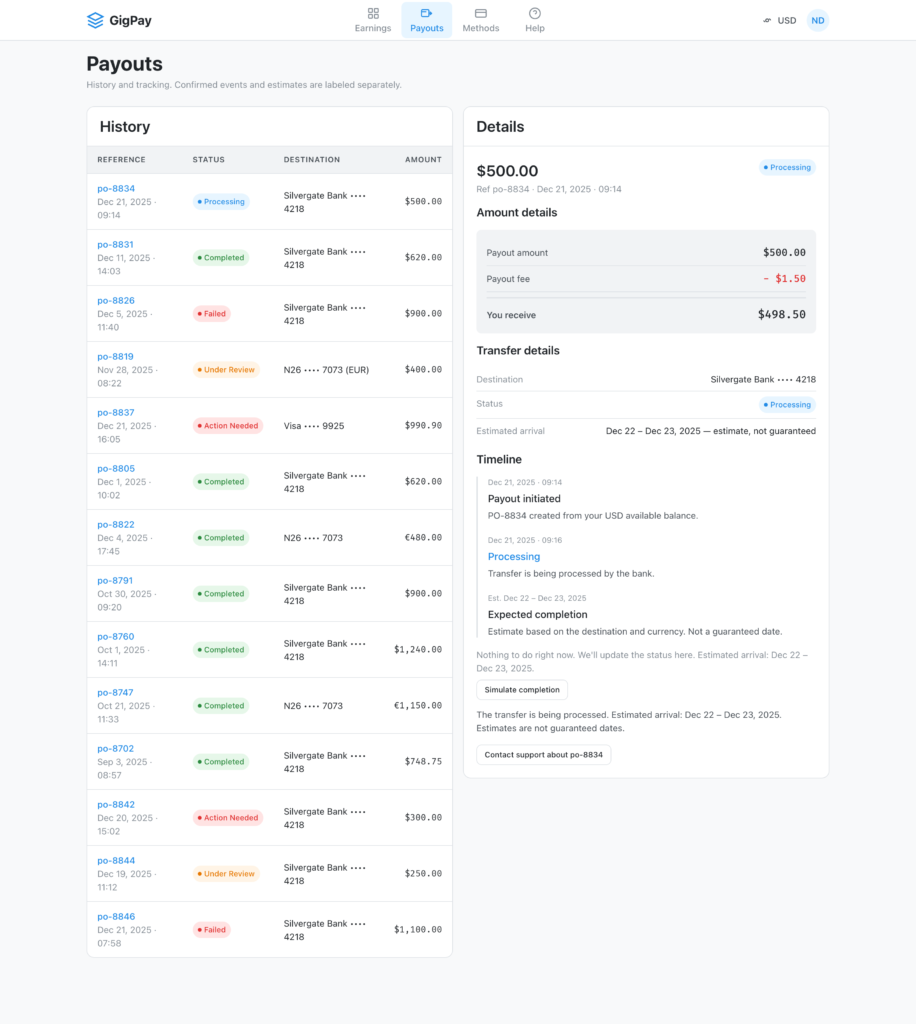Image resolution: width=916 pixels, height=1024 pixels.
Task: Click the Processing badge in po-8834 row
Action: point(221,202)
